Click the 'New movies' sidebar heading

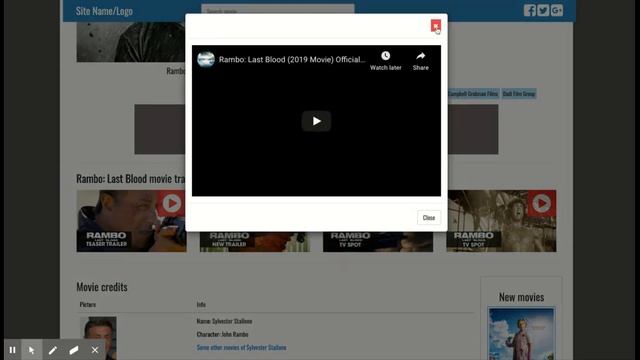[521, 297]
